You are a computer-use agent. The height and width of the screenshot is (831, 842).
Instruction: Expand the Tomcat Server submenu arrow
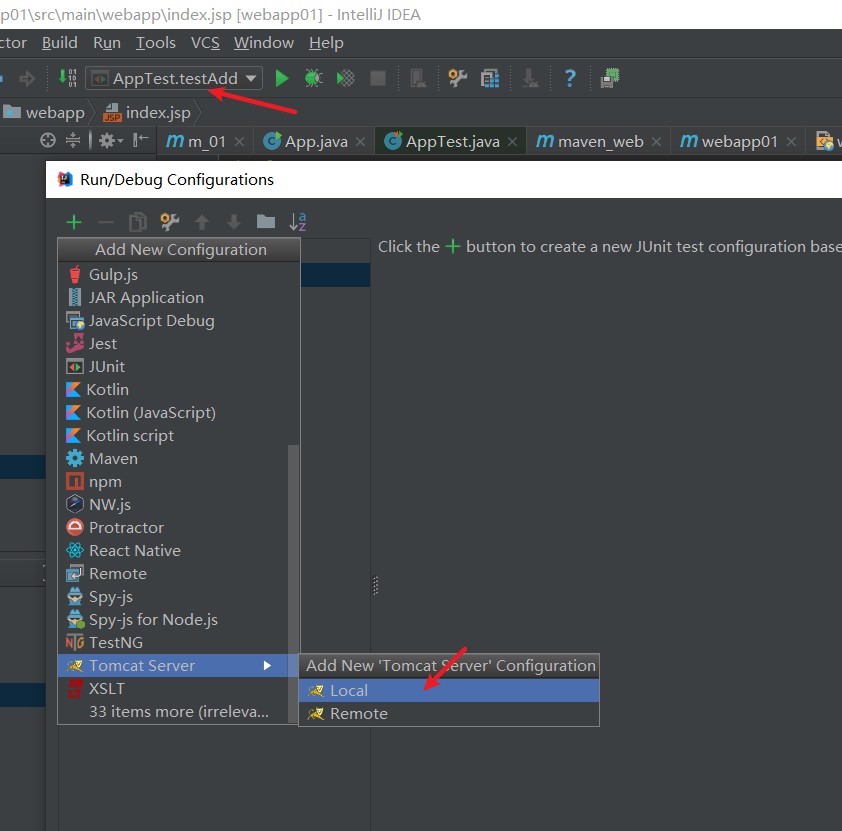coord(267,666)
